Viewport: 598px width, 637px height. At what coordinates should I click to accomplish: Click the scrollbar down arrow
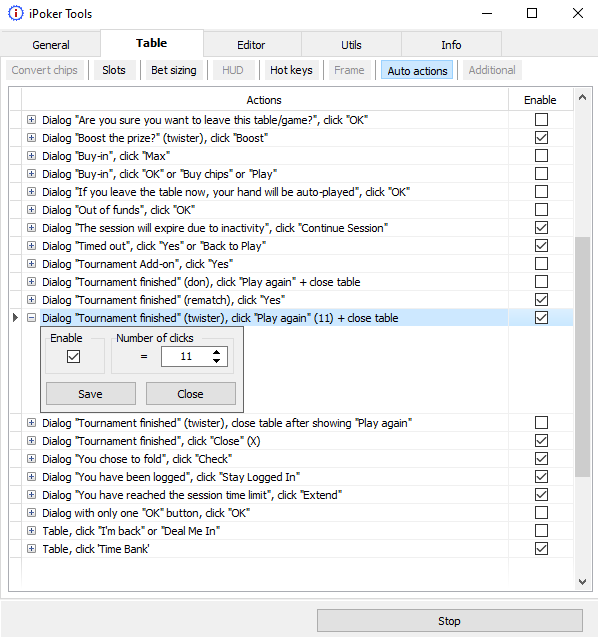tap(582, 582)
